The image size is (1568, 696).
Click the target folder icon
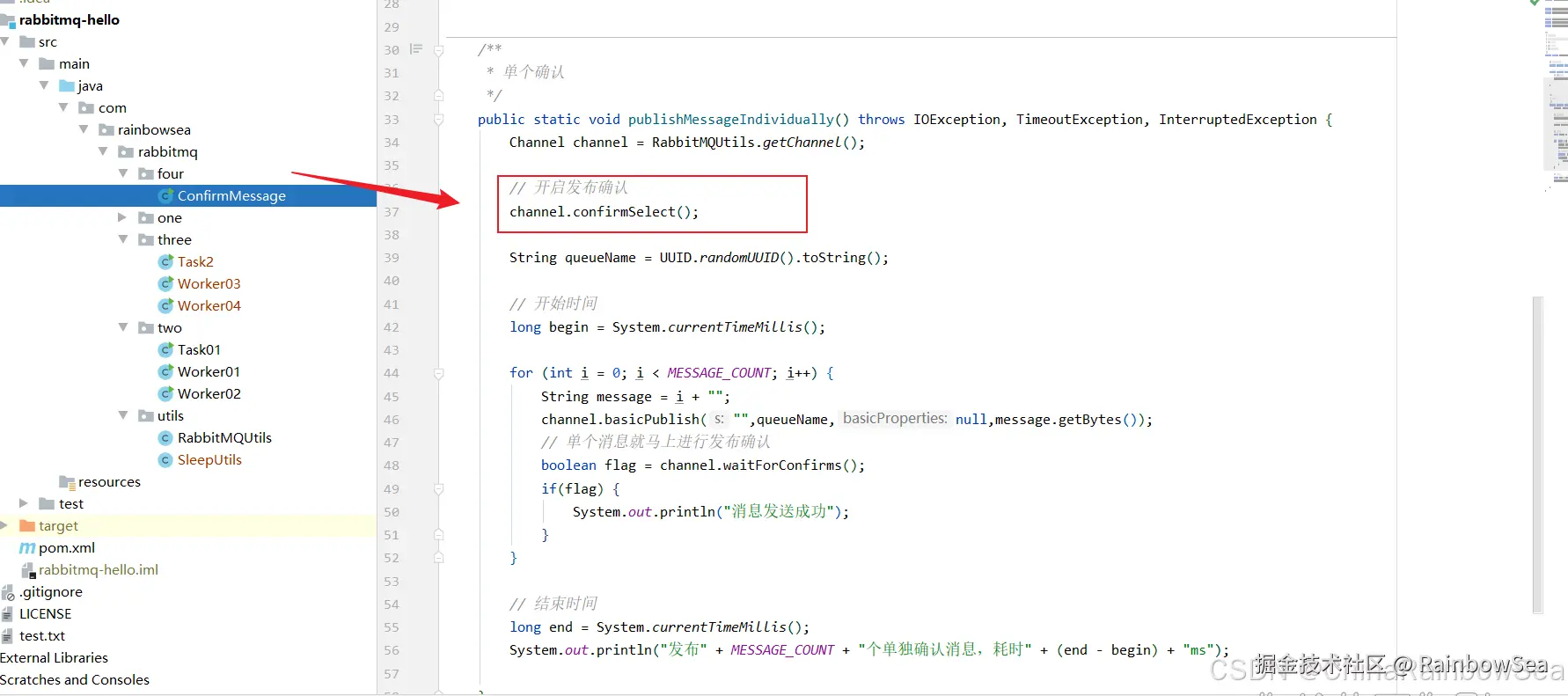point(27,525)
